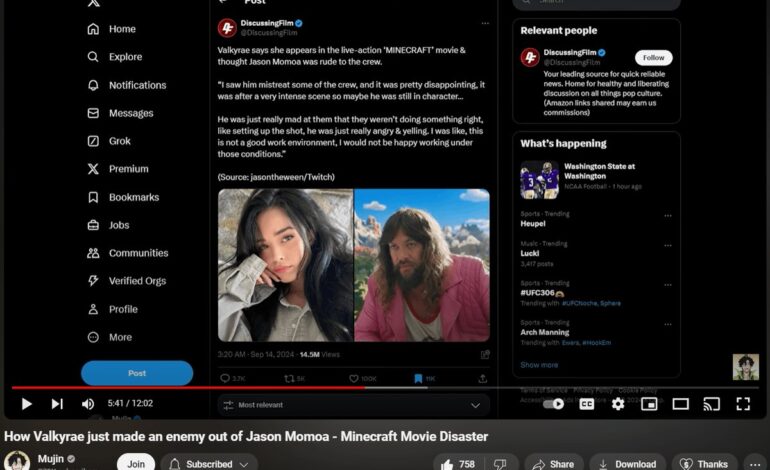Viewport: 770px width, 470px height.
Task: Switch to miniplayer mode
Action: click(649, 404)
